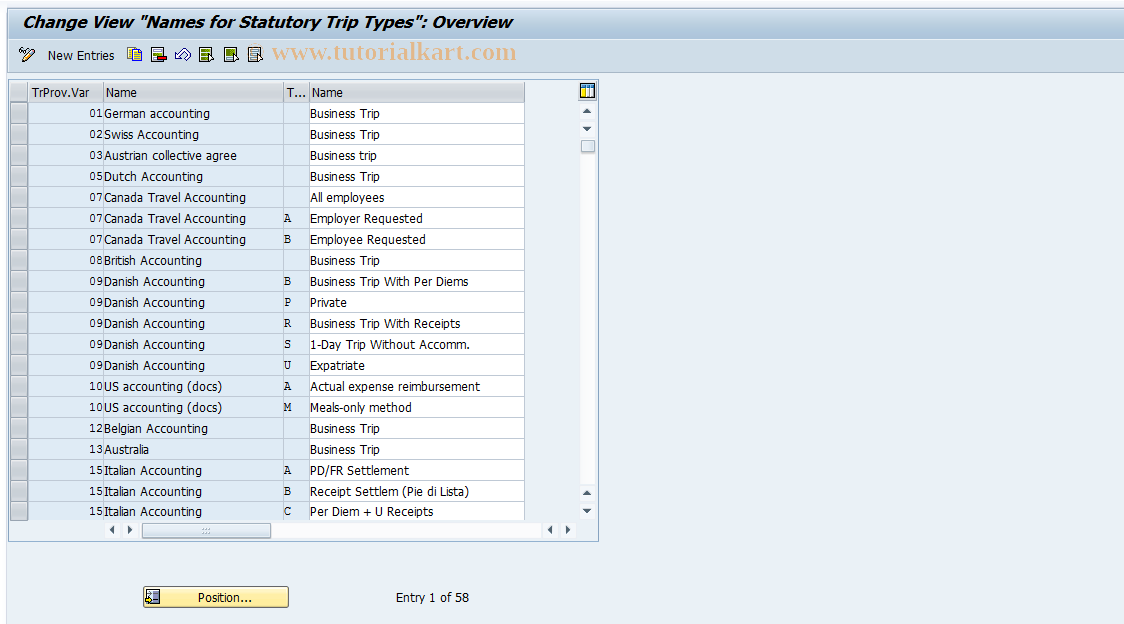Select the Swiss Accounting row selector

19,134
